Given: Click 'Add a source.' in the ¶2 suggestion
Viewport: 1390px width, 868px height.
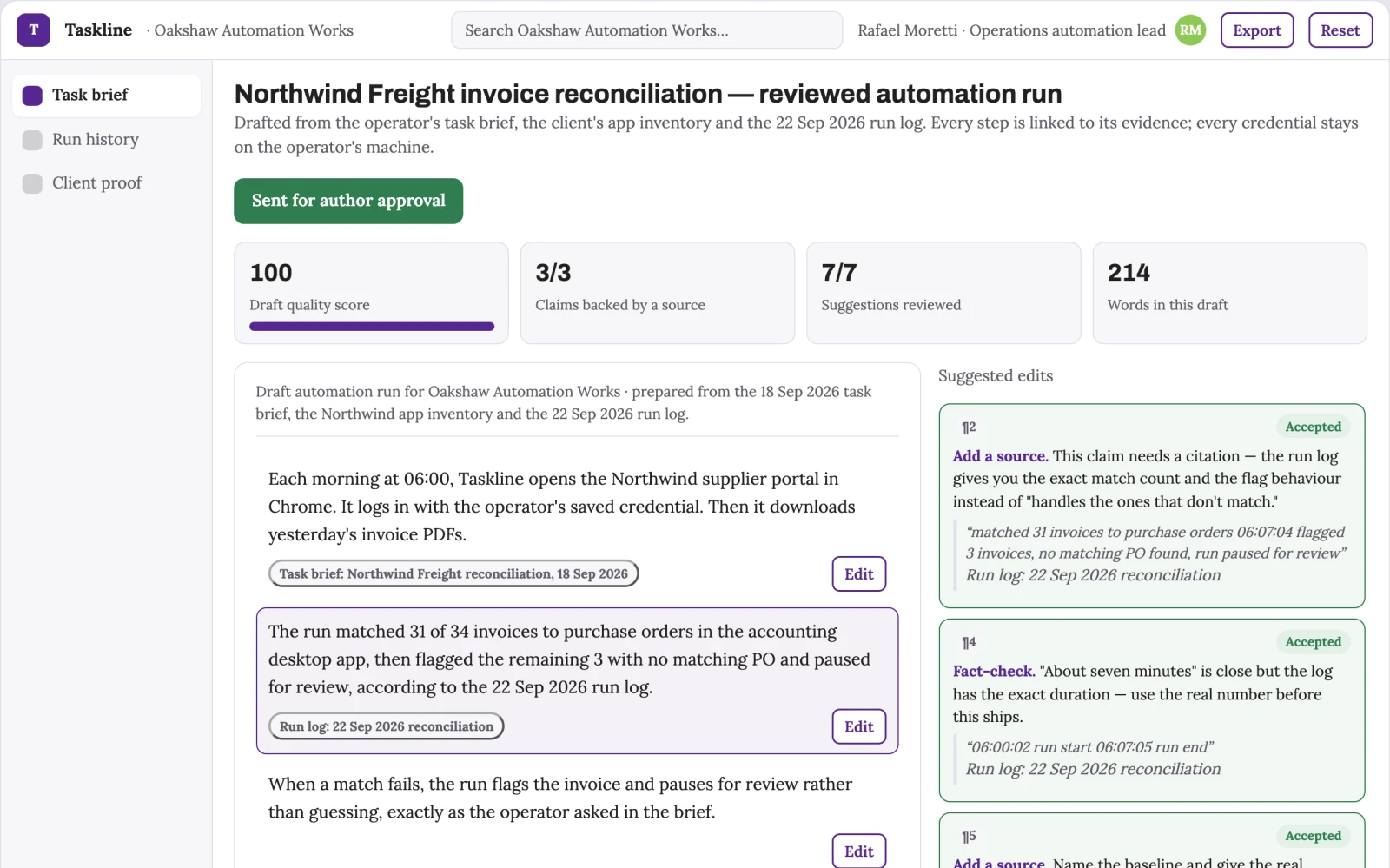Looking at the screenshot, I should [1000, 456].
